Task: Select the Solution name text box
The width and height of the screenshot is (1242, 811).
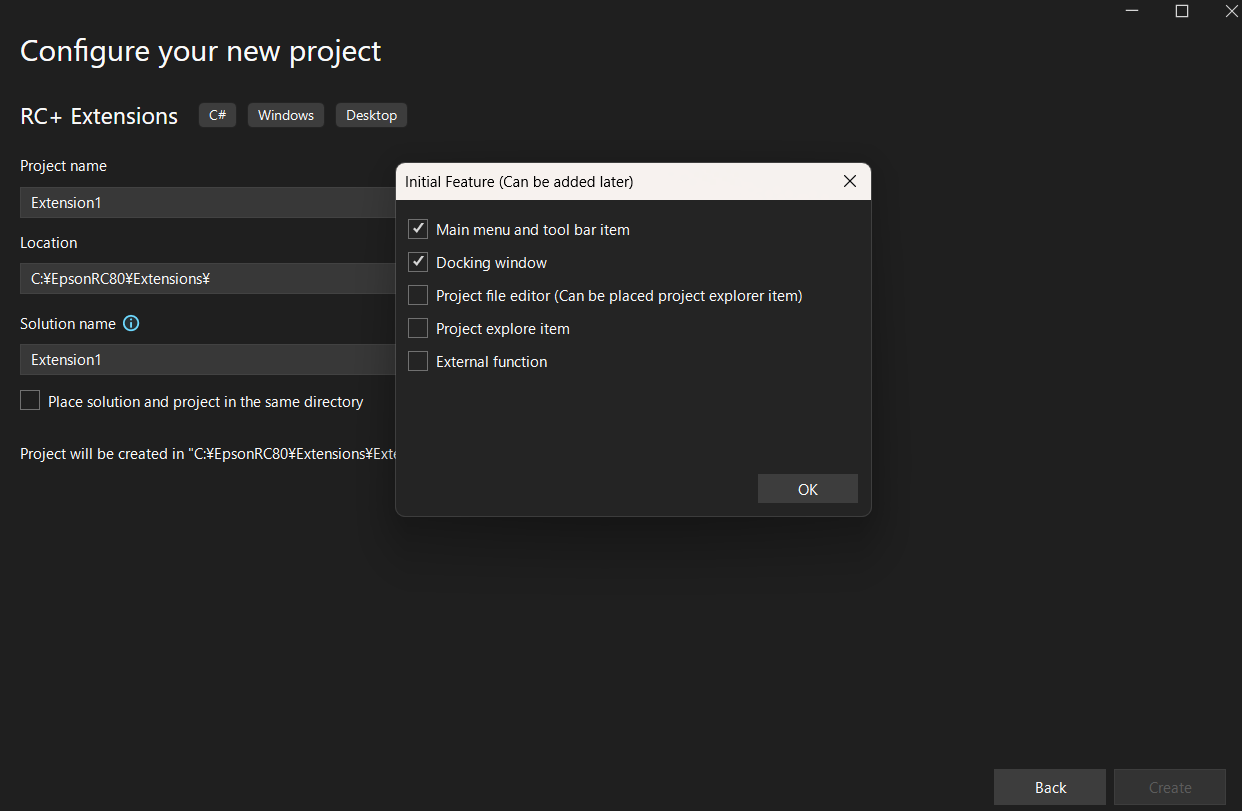Action: click(200, 360)
